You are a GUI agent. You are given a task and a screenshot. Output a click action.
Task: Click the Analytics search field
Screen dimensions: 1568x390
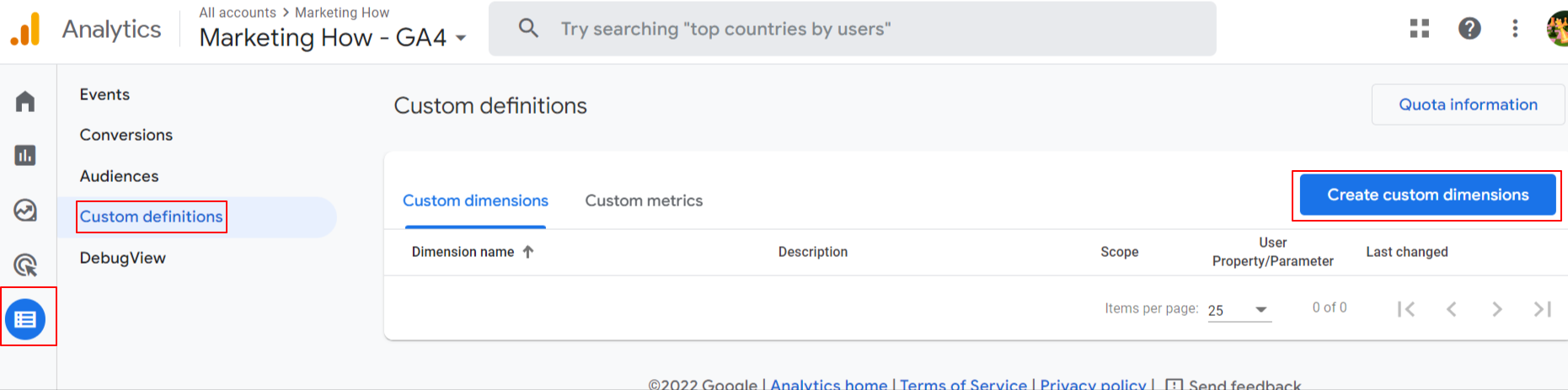point(851,29)
